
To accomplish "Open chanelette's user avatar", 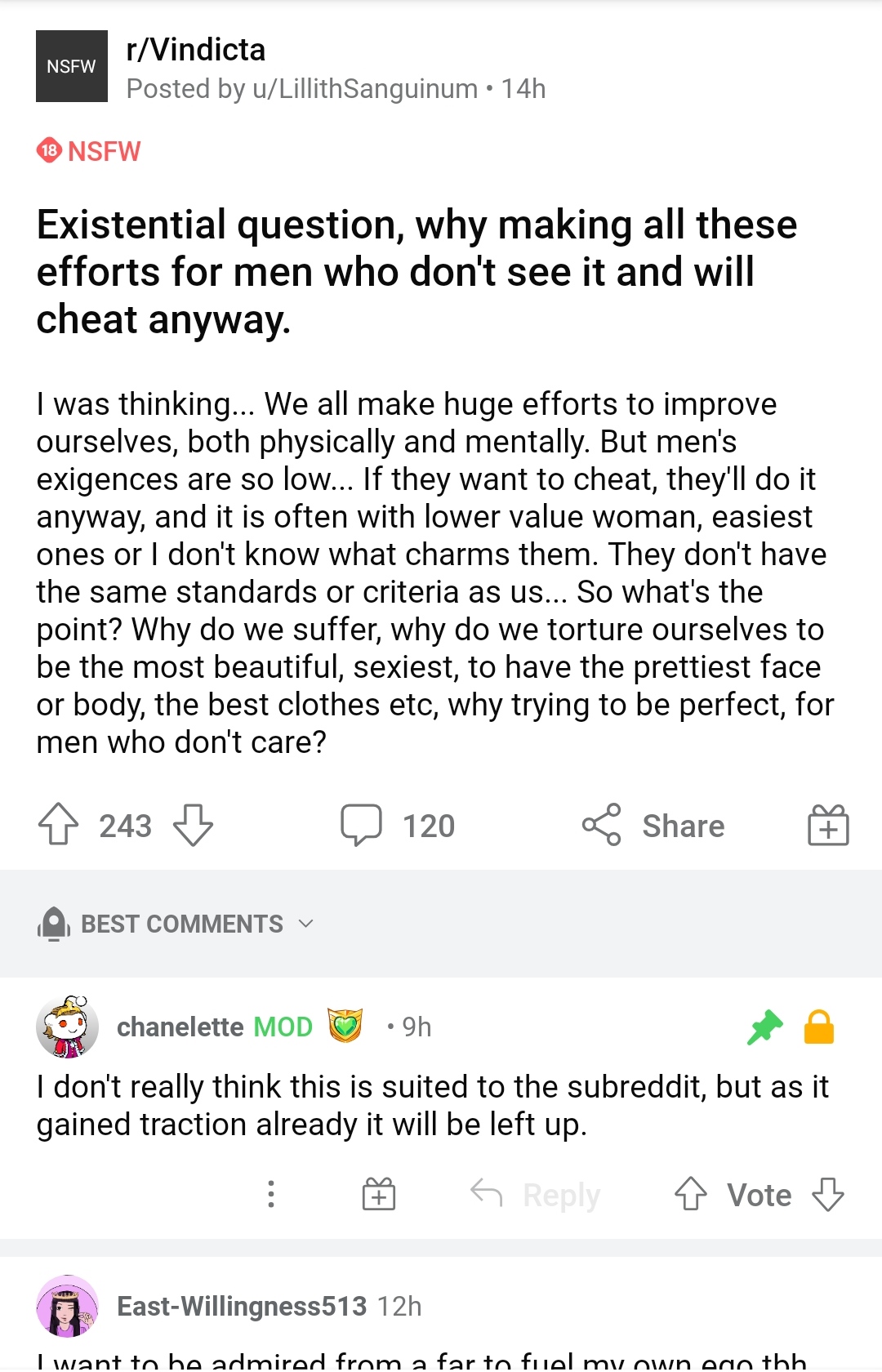I will pyautogui.click(x=67, y=1027).
